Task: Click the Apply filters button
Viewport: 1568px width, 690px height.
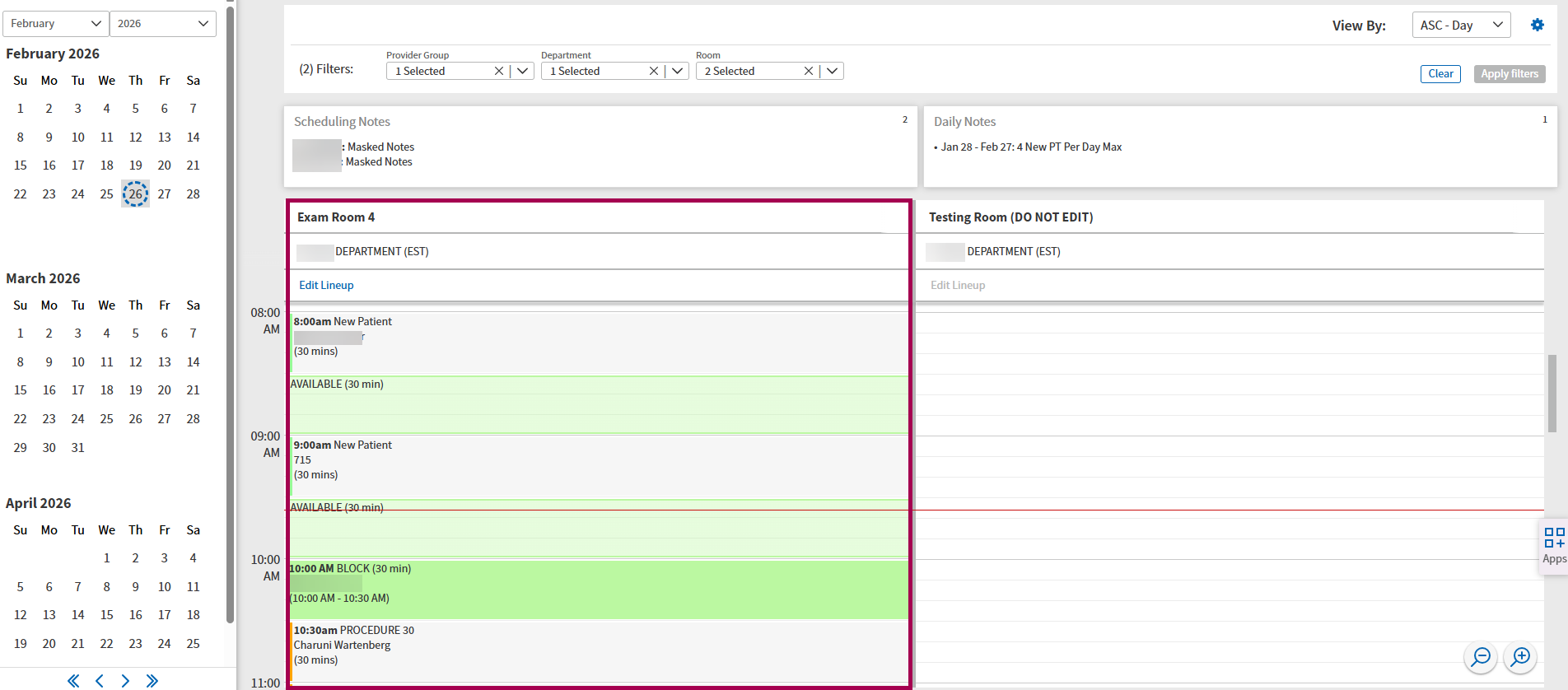Action: (1510, 74)
